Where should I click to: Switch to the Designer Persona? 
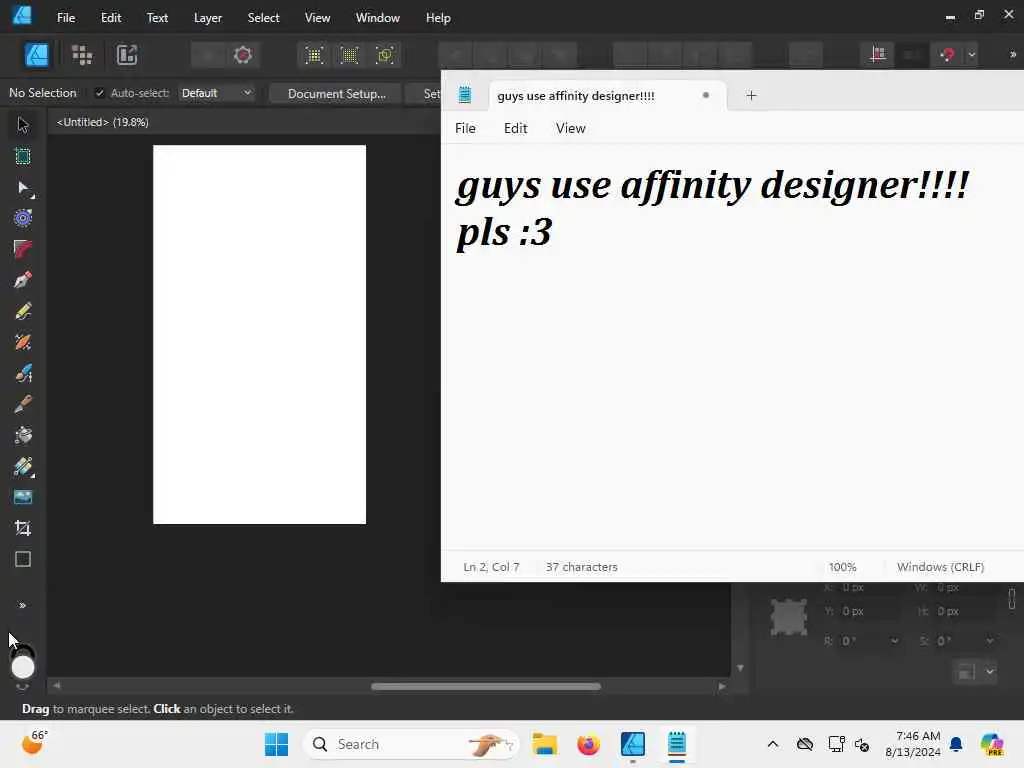[37, 55]
